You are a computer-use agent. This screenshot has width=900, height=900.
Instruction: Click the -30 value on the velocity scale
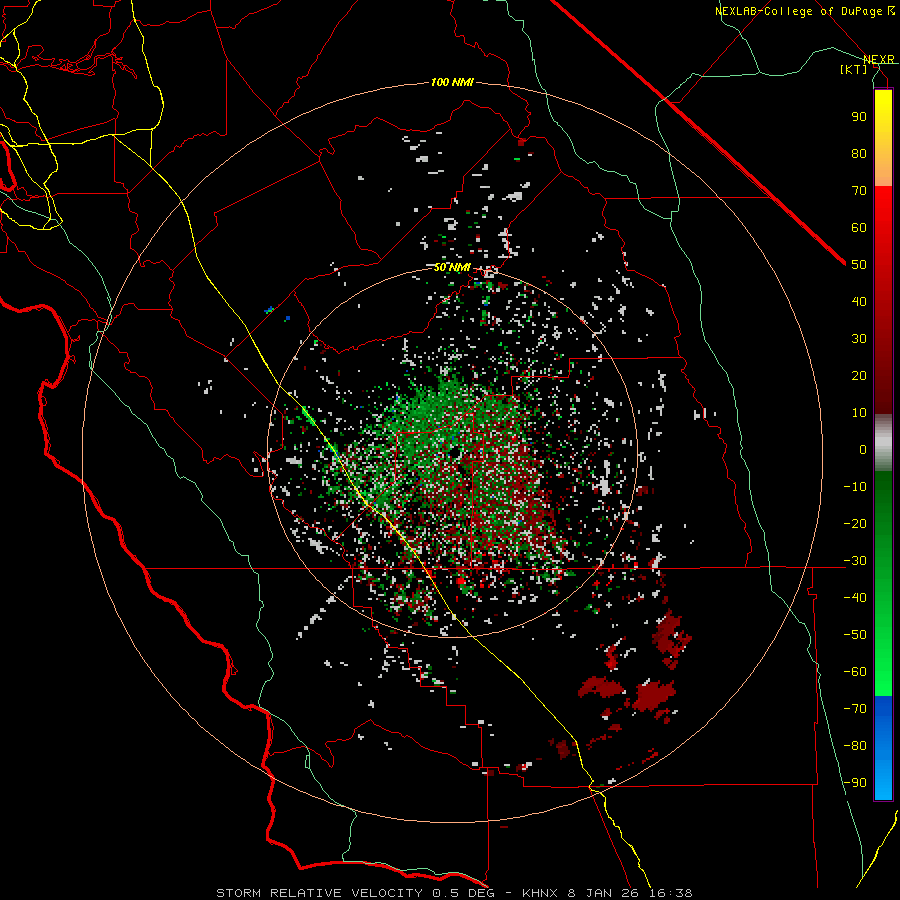[855, 561]
